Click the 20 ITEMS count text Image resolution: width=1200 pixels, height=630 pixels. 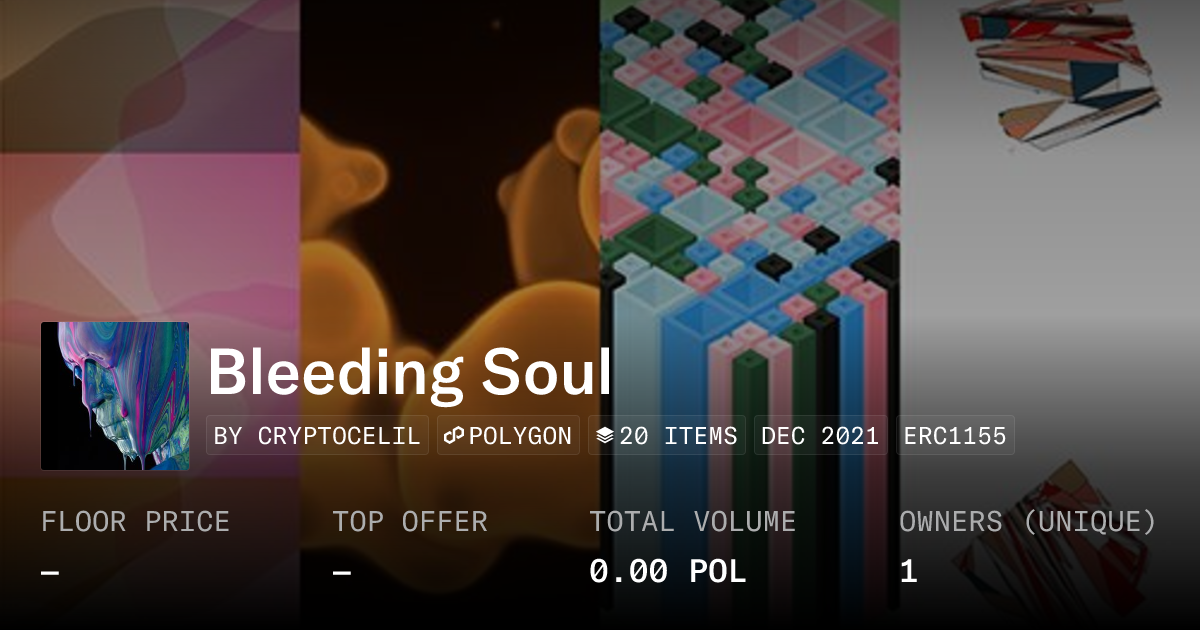pos(678,436)
